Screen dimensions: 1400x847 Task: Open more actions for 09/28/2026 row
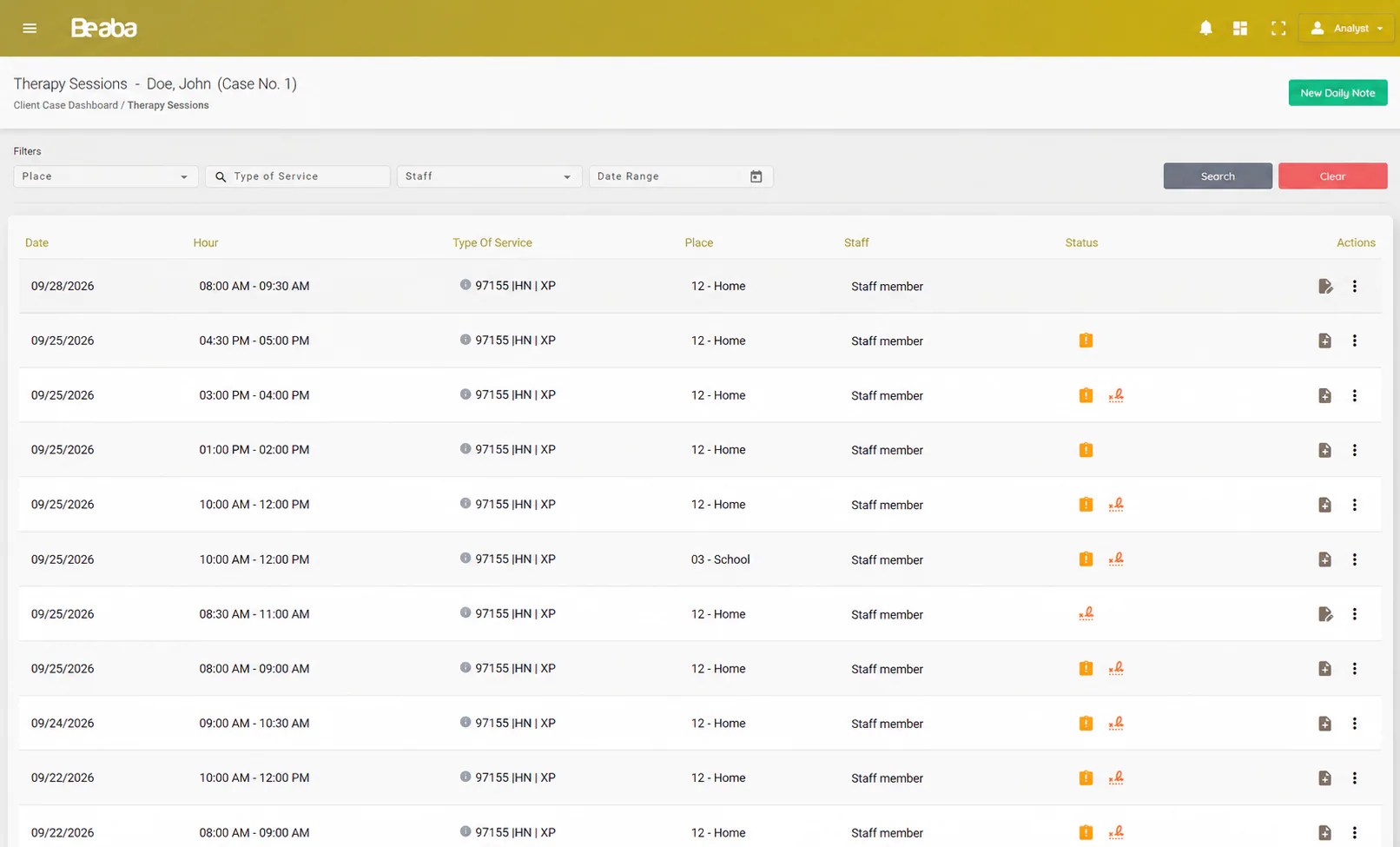click(x=1354, y=286)
